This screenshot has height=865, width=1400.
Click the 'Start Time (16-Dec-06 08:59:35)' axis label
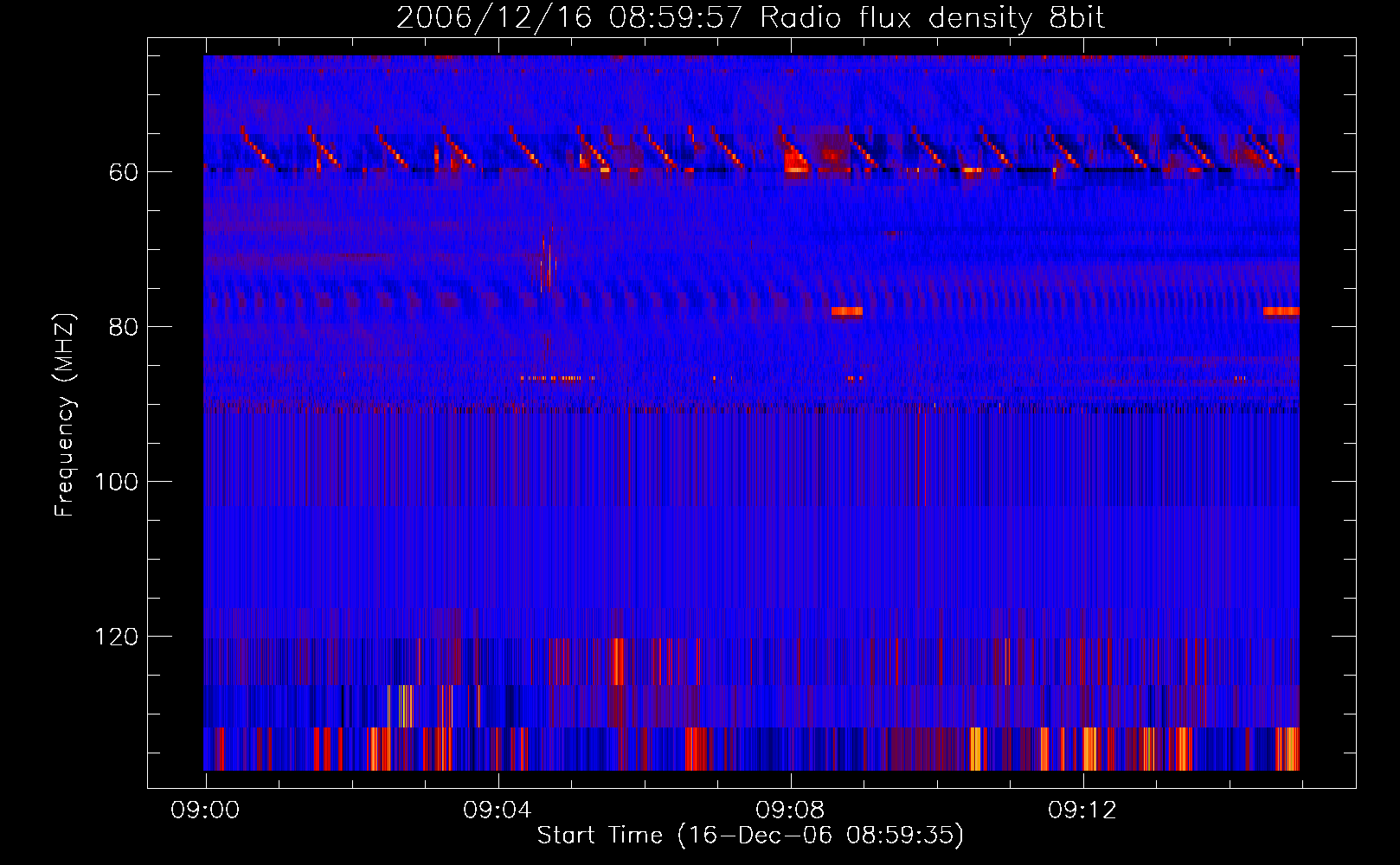click(750, 836)
